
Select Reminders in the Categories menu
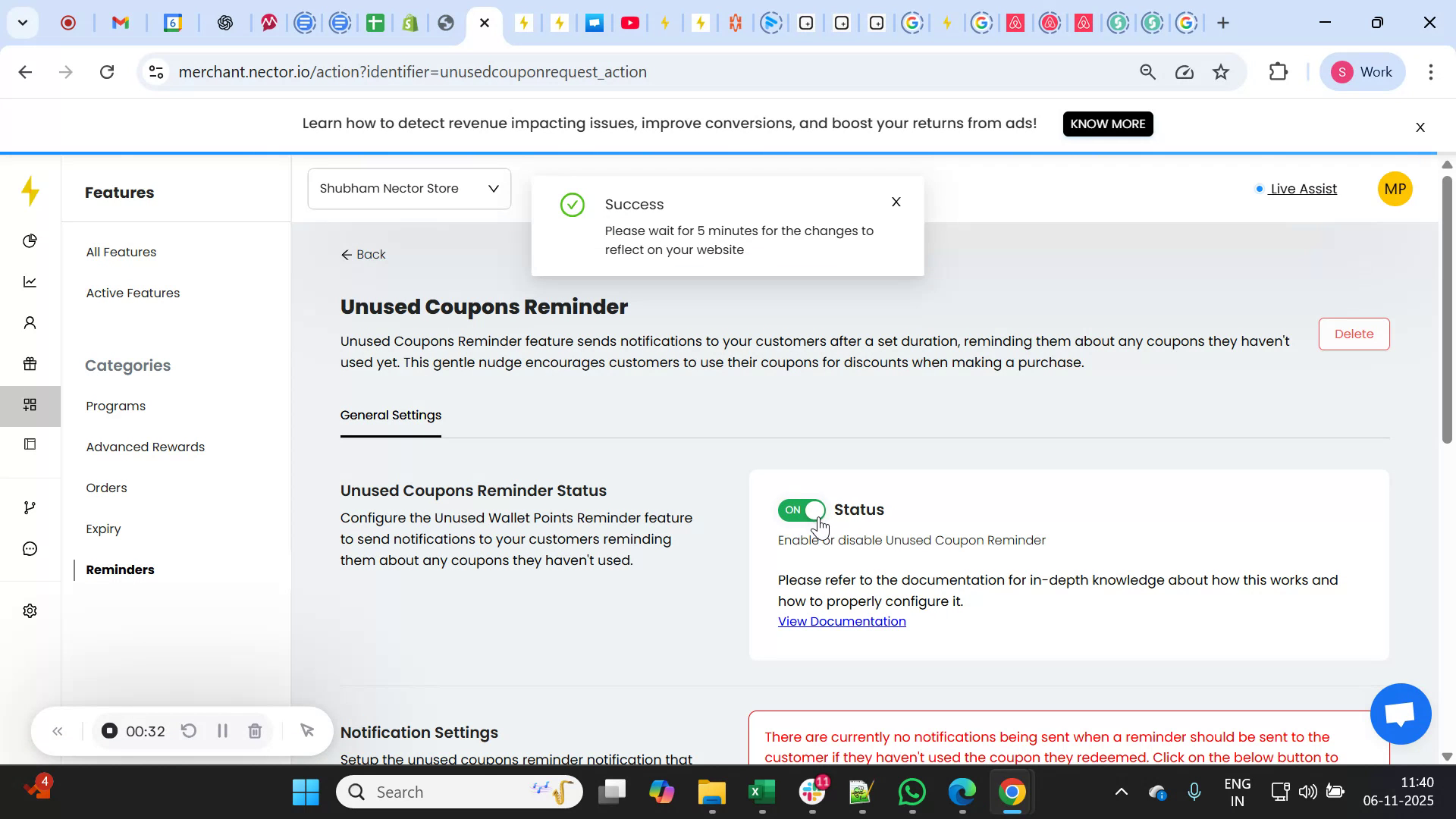(x=119, y=570)
